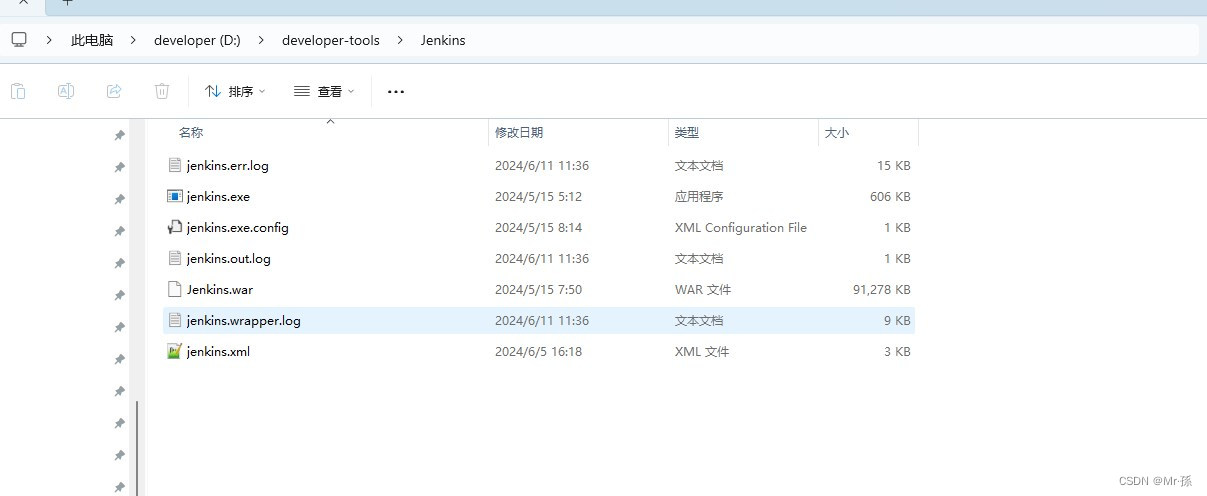Click pin icon beside jenkins.exe row

point(119,199)
